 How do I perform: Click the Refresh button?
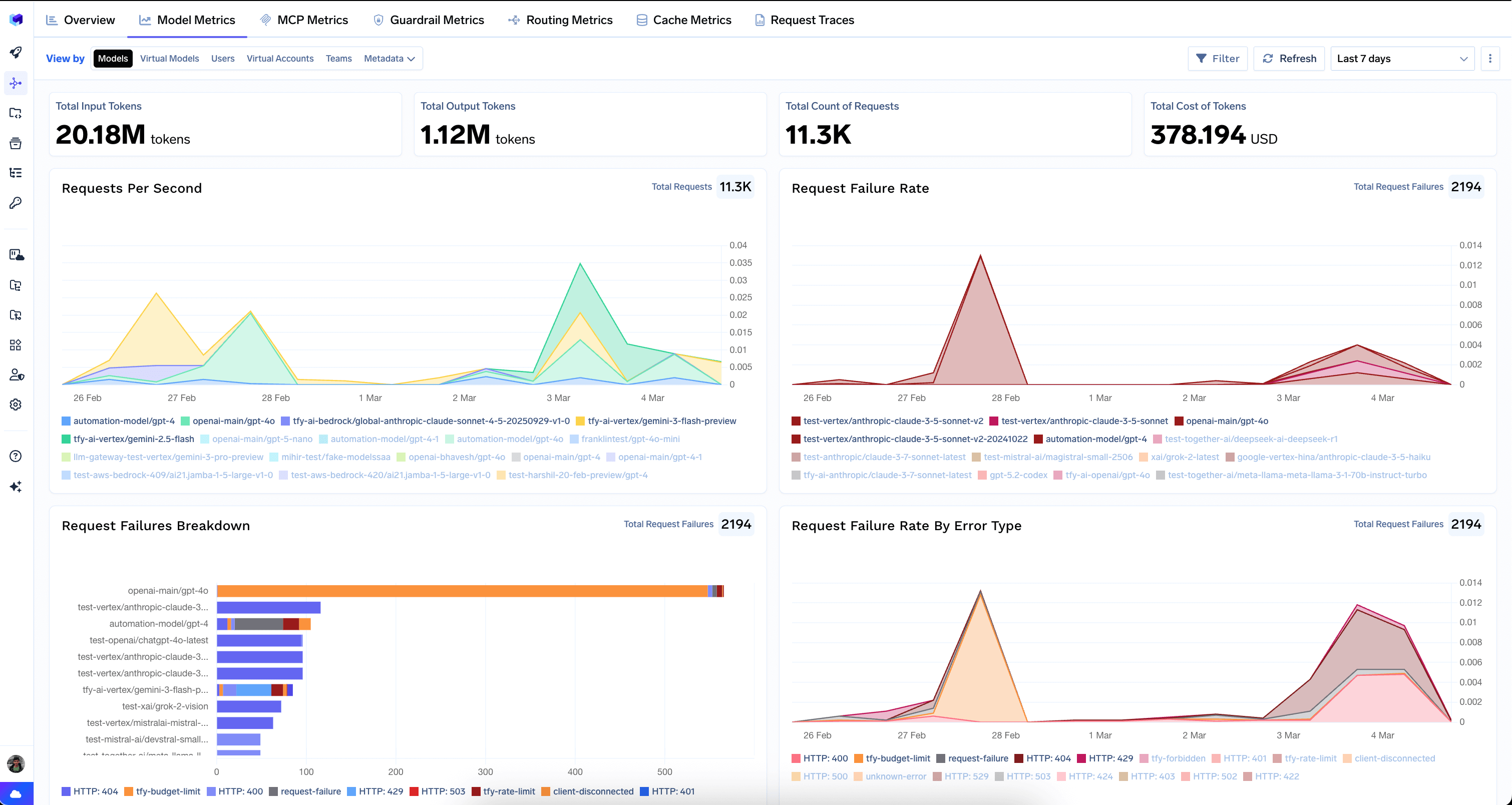tap(1289, 58)
